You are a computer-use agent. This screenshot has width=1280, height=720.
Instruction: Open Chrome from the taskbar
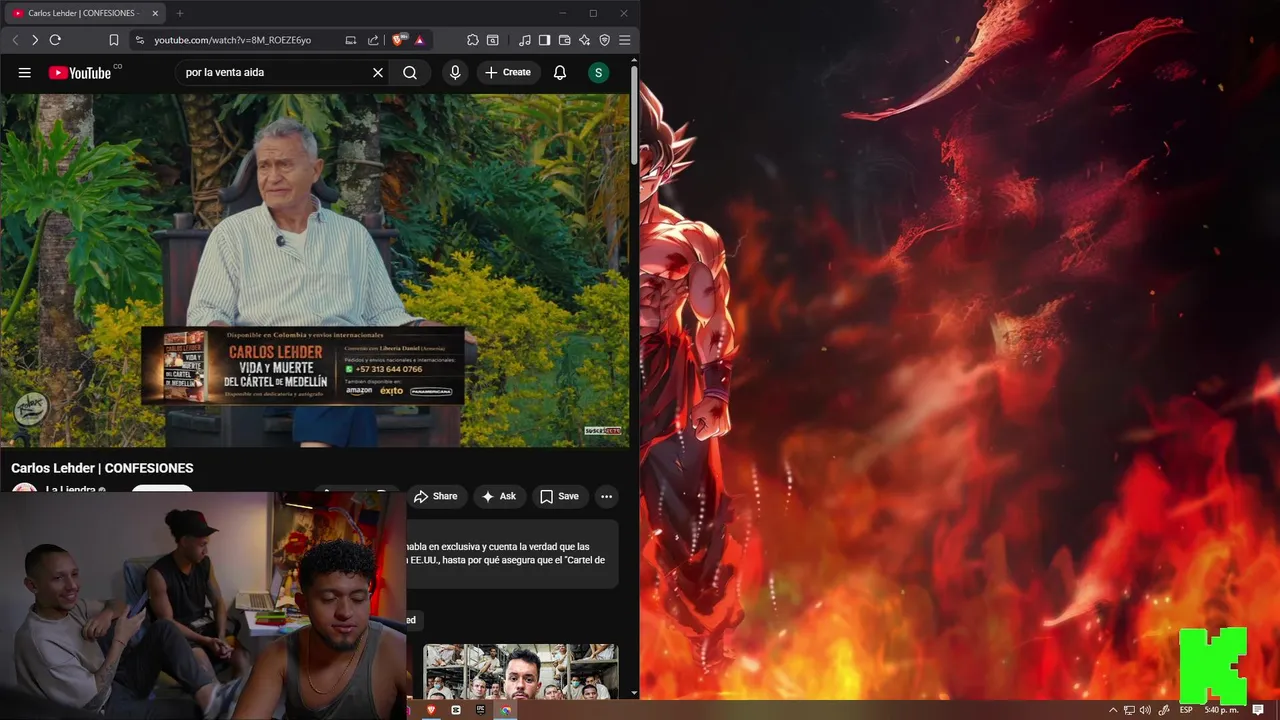[x=506, y=710]
